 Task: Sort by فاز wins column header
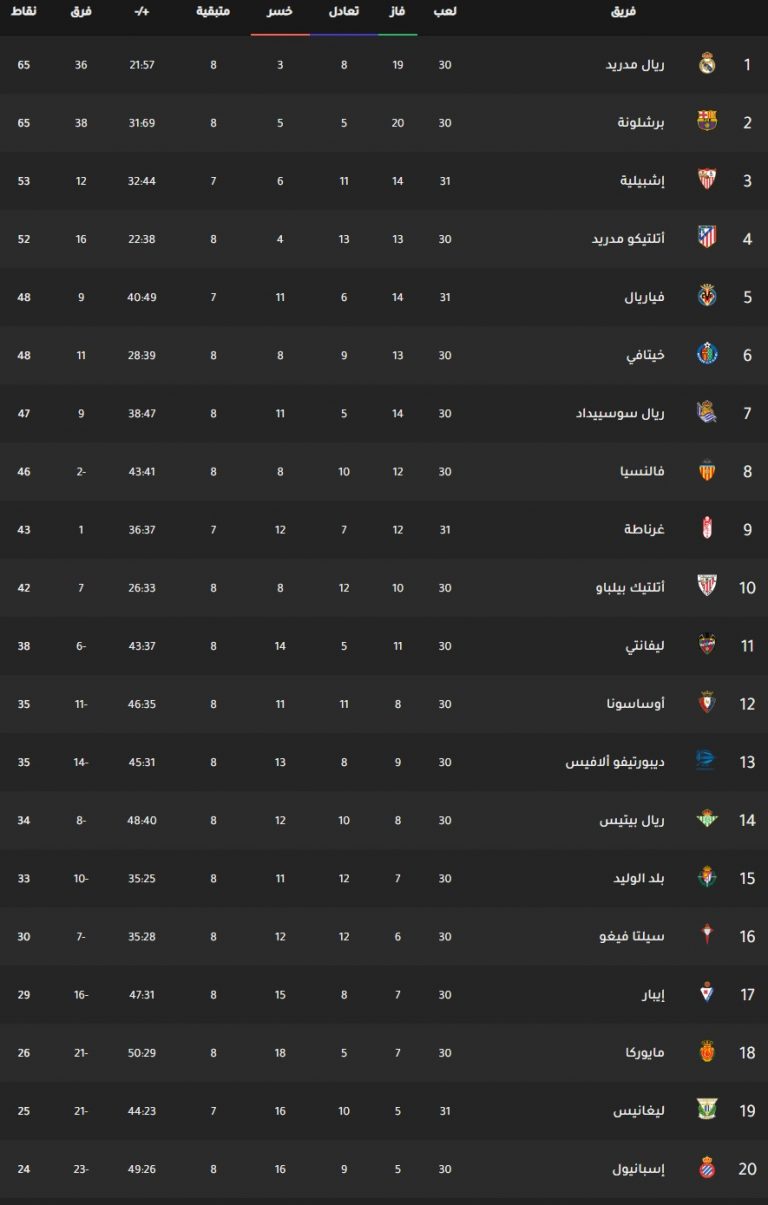tap(397, 12)
